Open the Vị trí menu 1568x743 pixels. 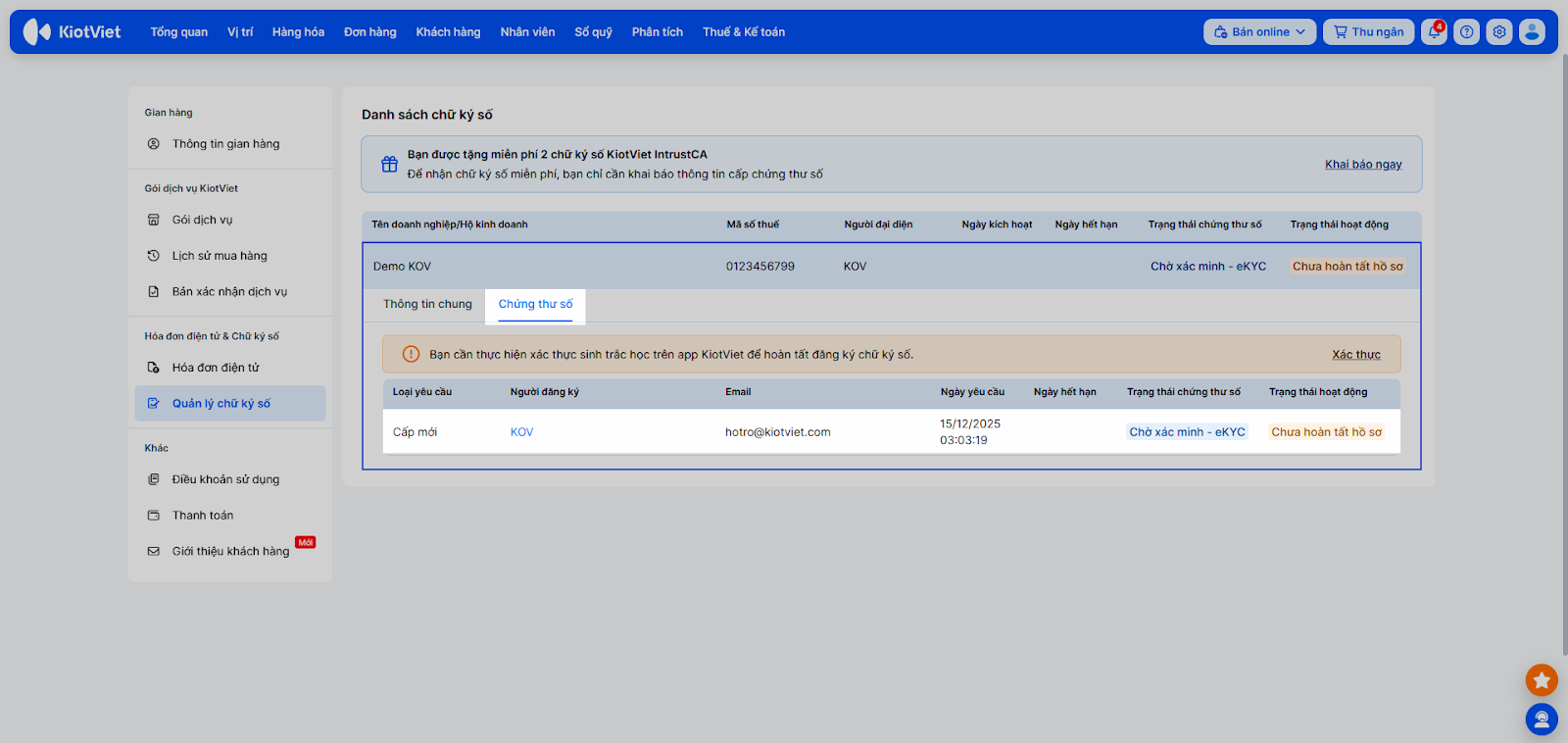point(240,32)
